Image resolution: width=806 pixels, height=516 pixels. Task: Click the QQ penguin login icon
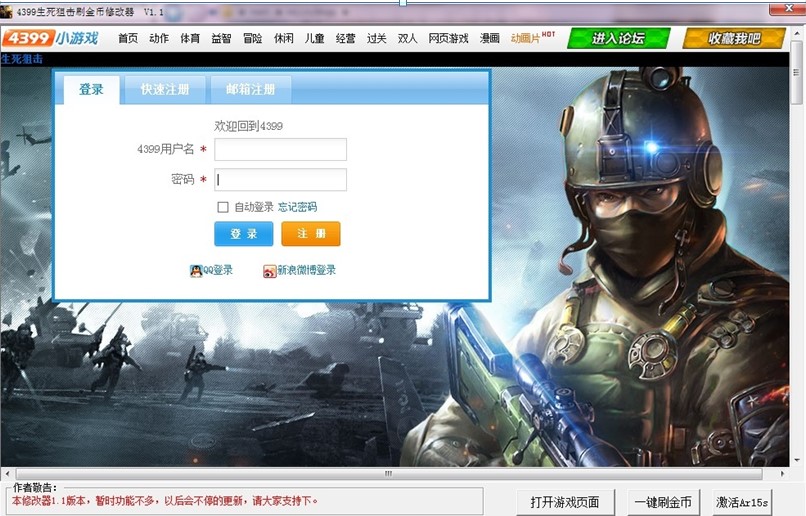point(196,271)
